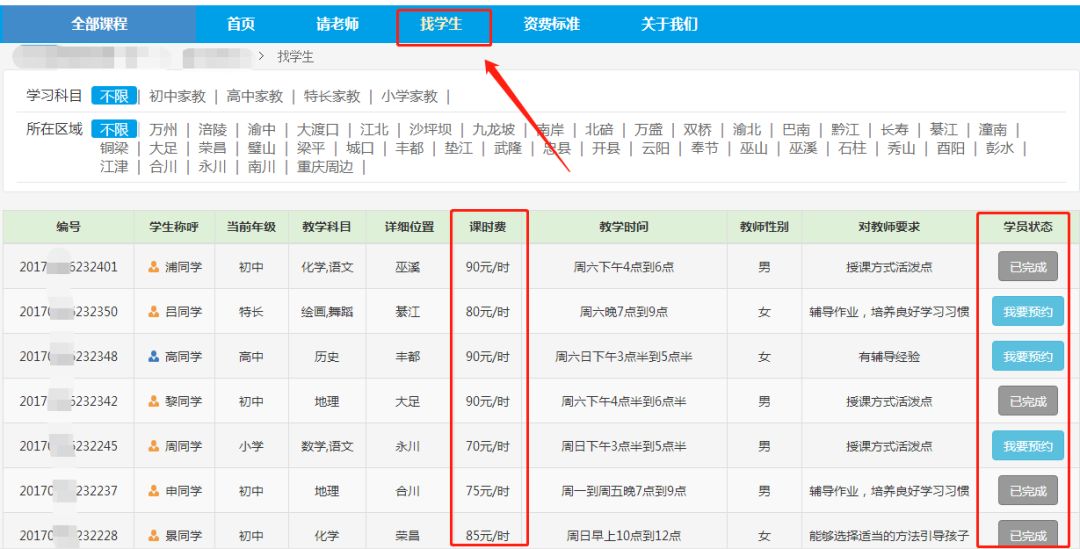Image resolution: width=1080 pixels, height=549 pixels.
Task: Click the 有辅导经验 requirement cell
Action: tap(889, 356)
